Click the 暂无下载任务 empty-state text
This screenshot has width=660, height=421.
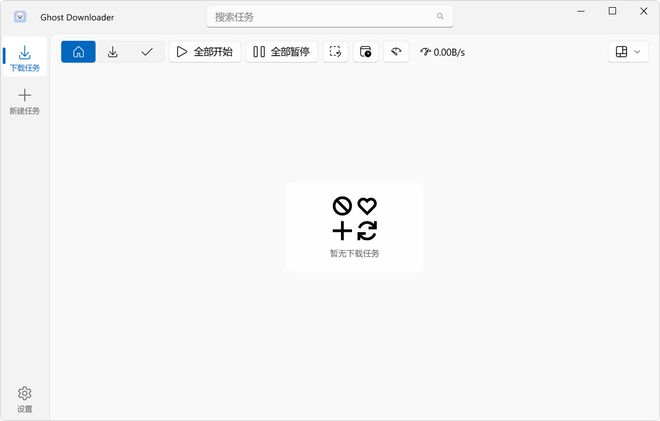[354, 253]
